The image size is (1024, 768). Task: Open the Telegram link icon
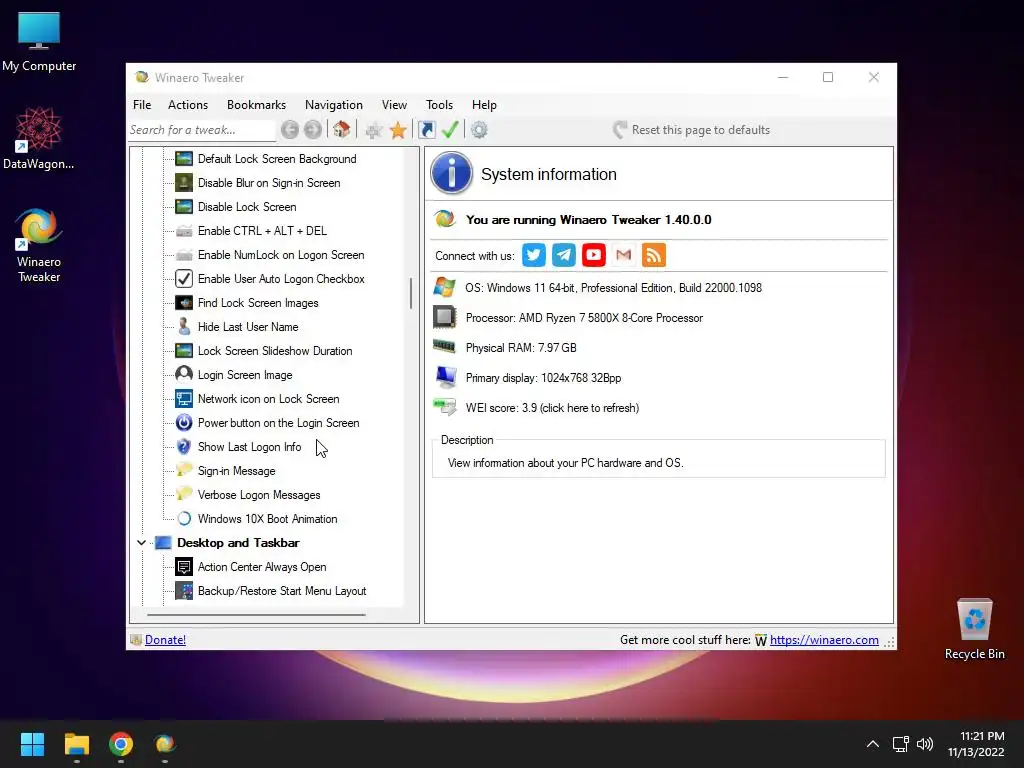tap(564, 255)
